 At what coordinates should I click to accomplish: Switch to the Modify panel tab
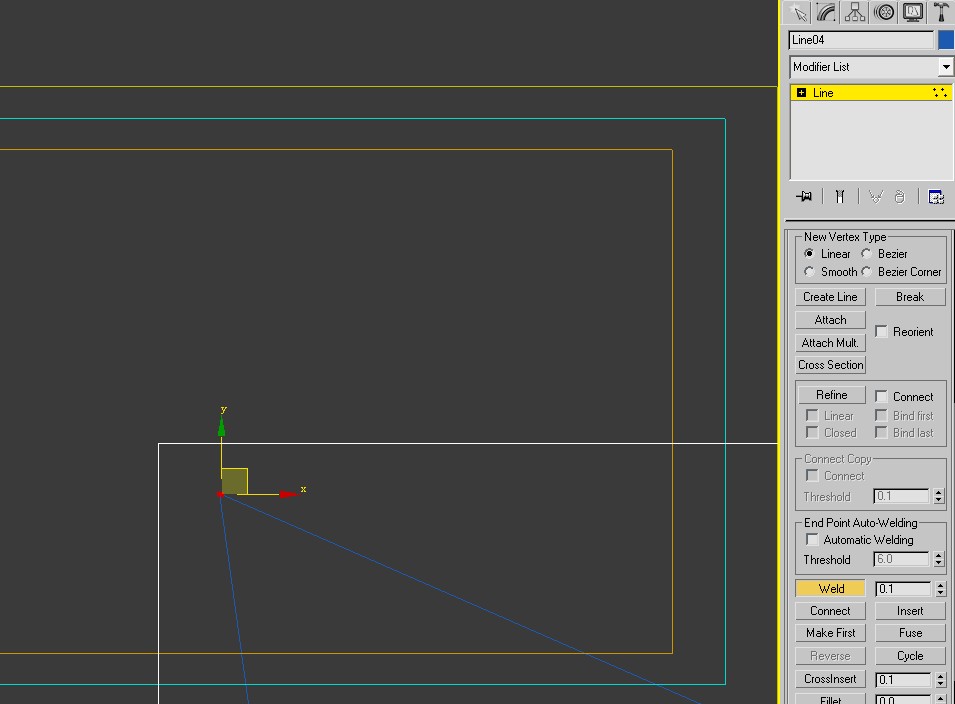tap(826, 12)
